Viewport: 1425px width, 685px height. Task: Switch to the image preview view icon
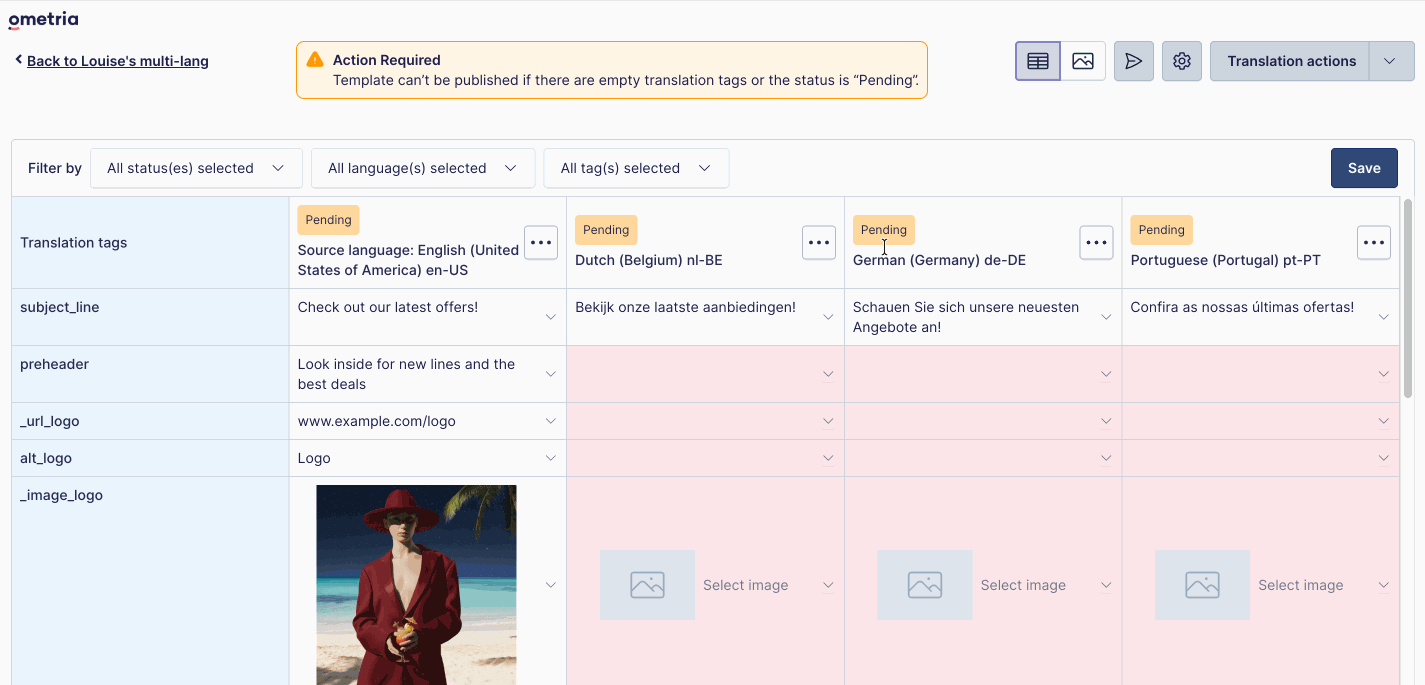pyautogui.click(x=1083, y=61)
